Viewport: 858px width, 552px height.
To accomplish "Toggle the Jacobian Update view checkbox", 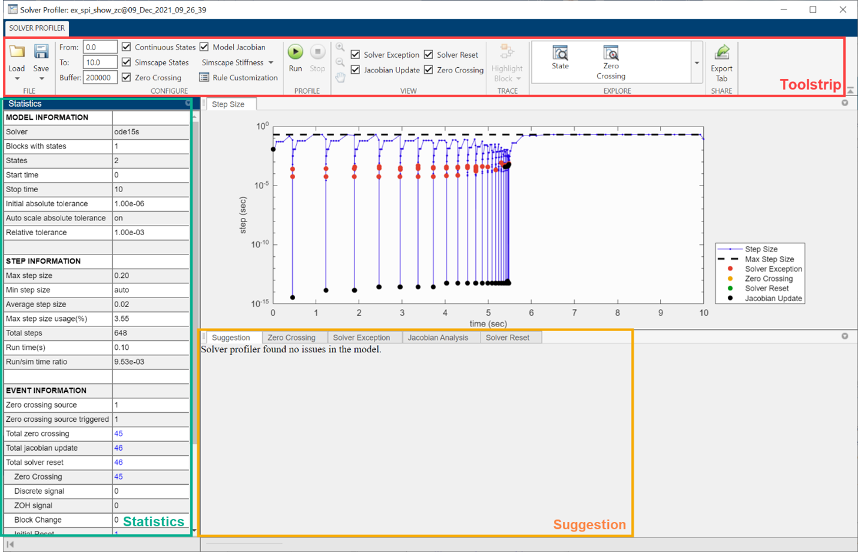I will pos(355,70).
